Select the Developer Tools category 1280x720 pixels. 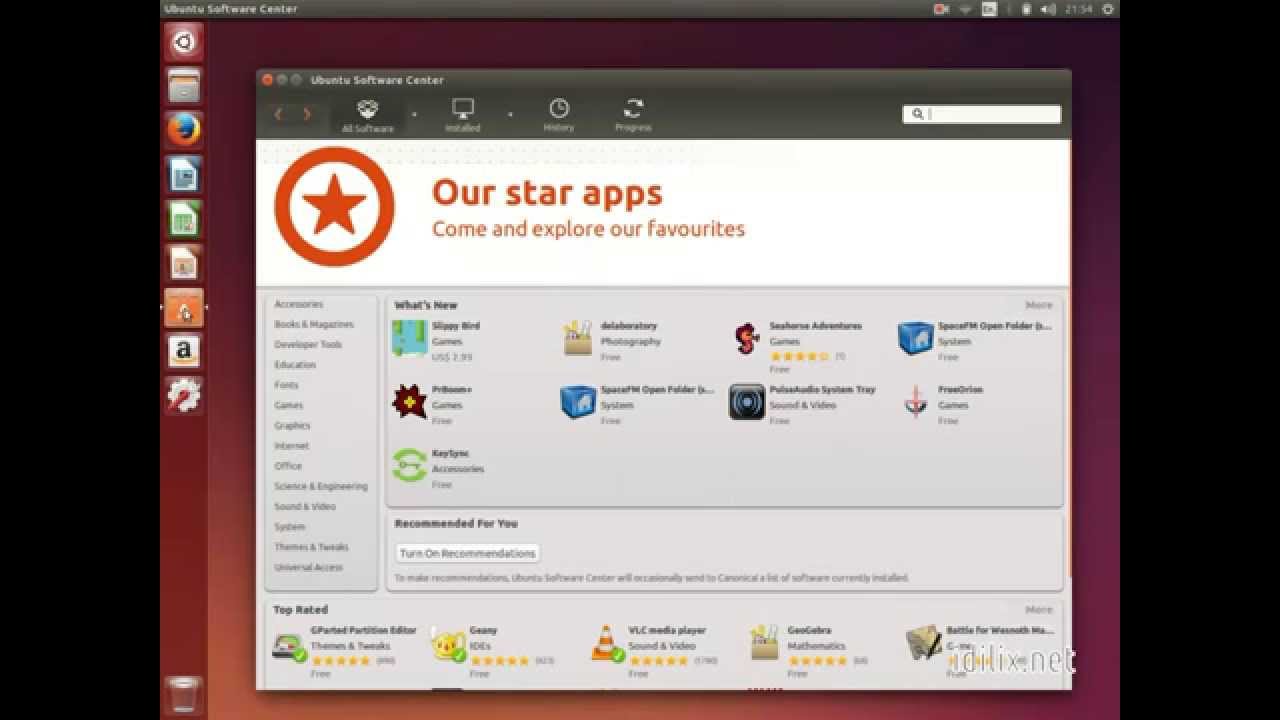[x=308, y=345]
